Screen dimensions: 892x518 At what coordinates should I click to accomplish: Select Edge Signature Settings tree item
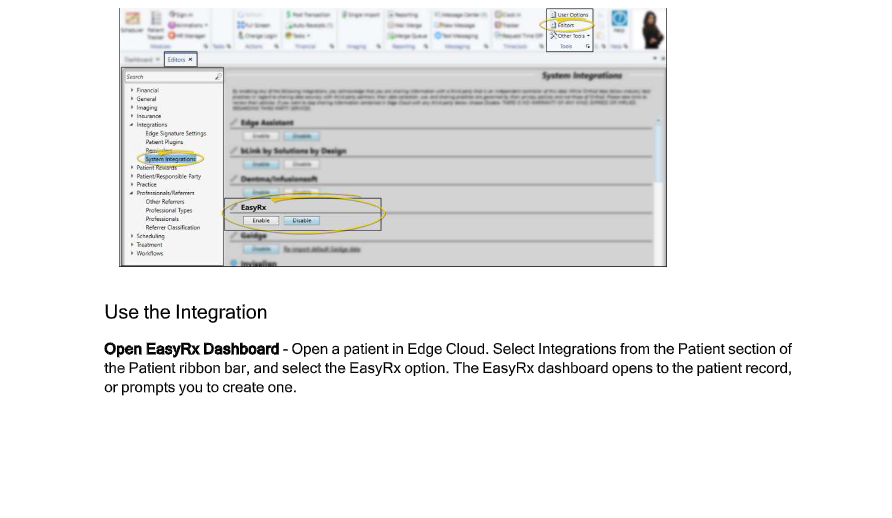tap(176, 133)
